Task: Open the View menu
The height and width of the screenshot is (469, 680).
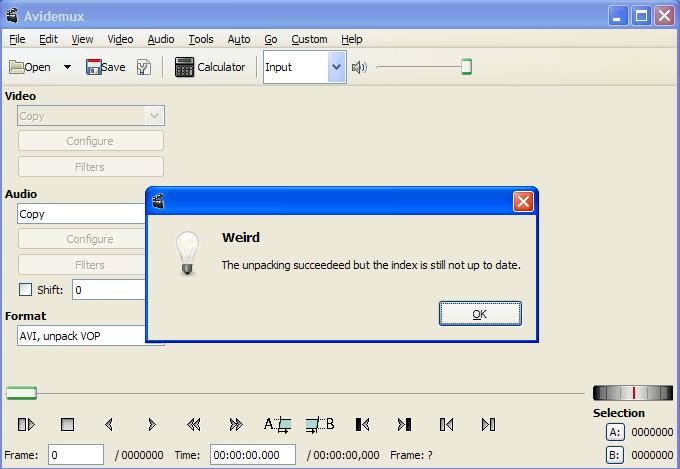Action: [82, 39]
